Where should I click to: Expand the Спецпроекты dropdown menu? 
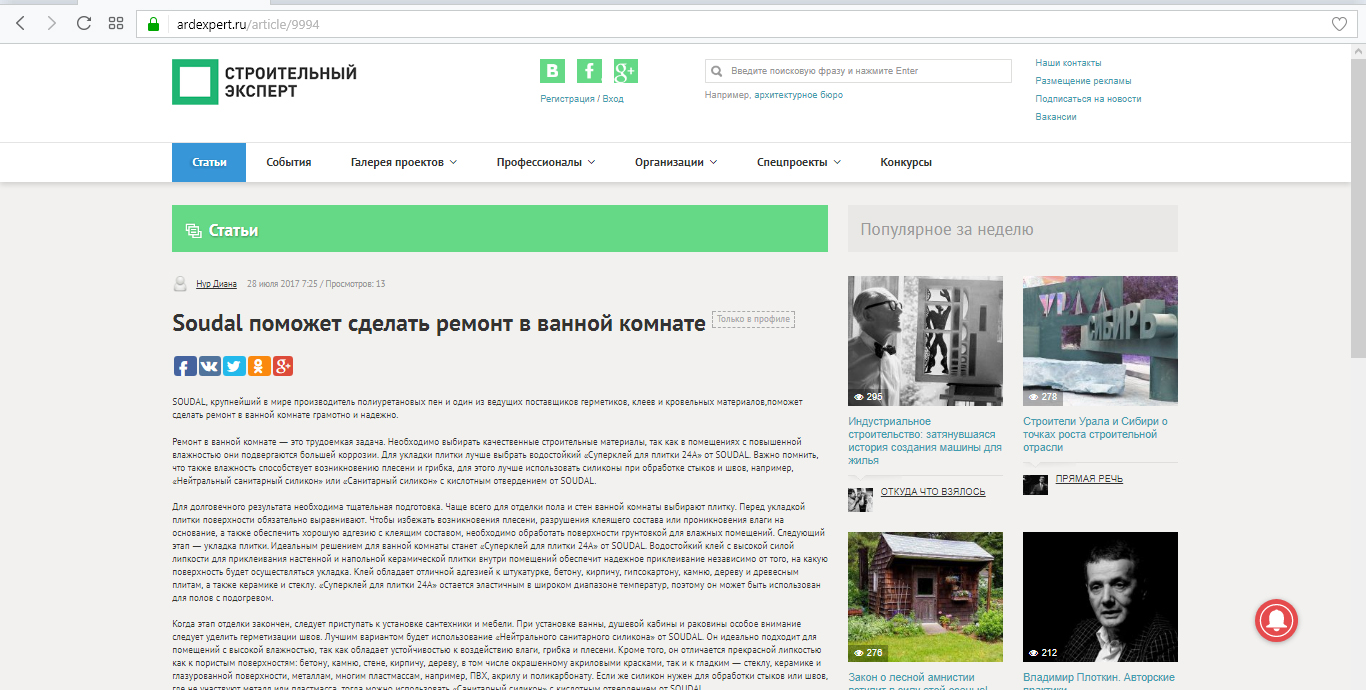tap(799, 162)
